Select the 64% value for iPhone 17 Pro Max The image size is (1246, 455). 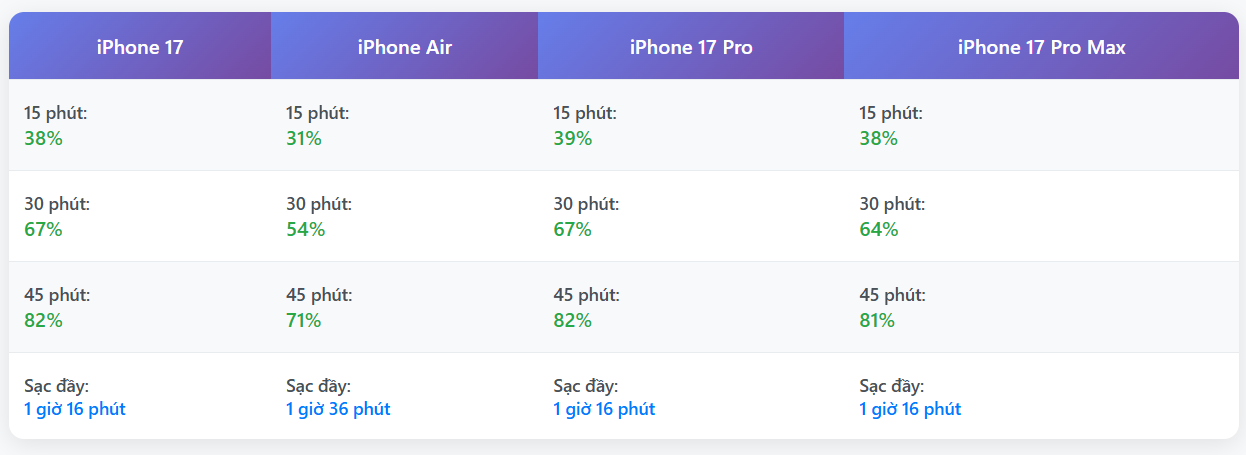tap(878, 229)
